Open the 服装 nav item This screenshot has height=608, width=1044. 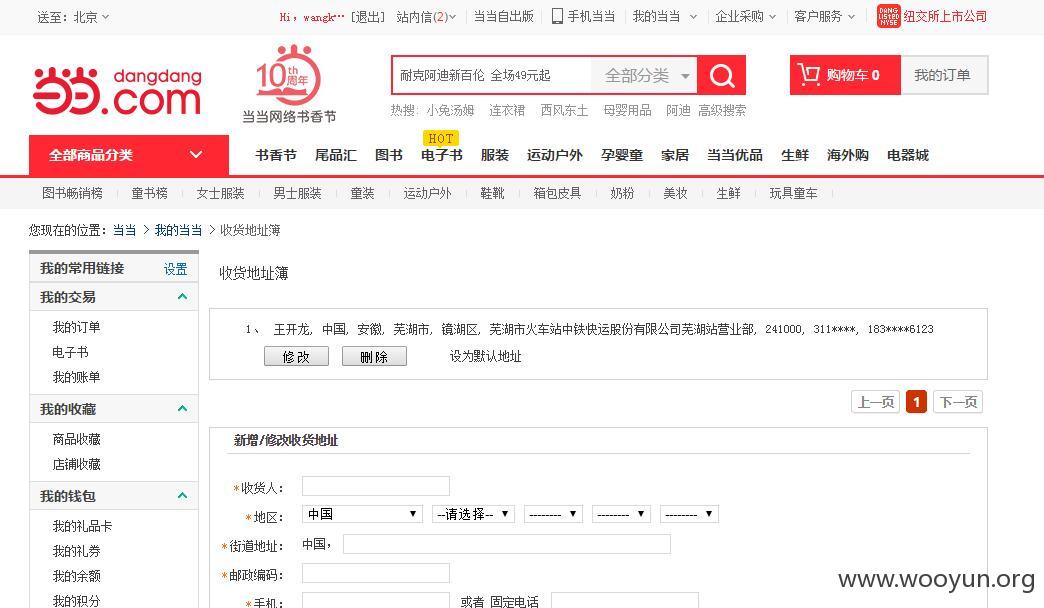click(x=495, y=155)
